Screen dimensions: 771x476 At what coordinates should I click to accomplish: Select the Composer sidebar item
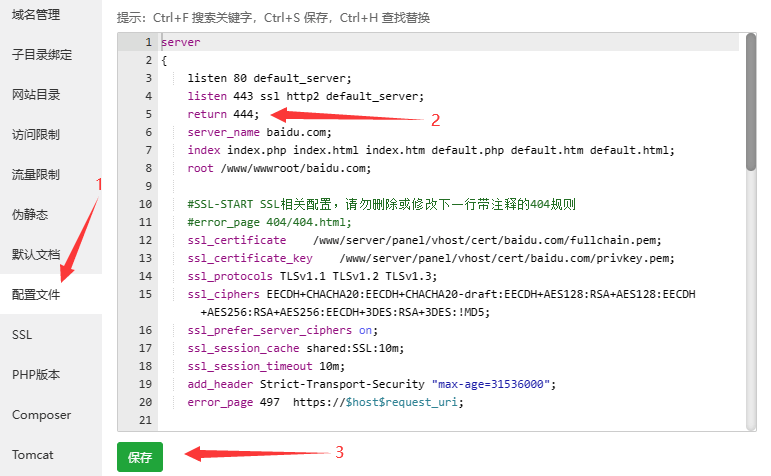tap(42, 415)
